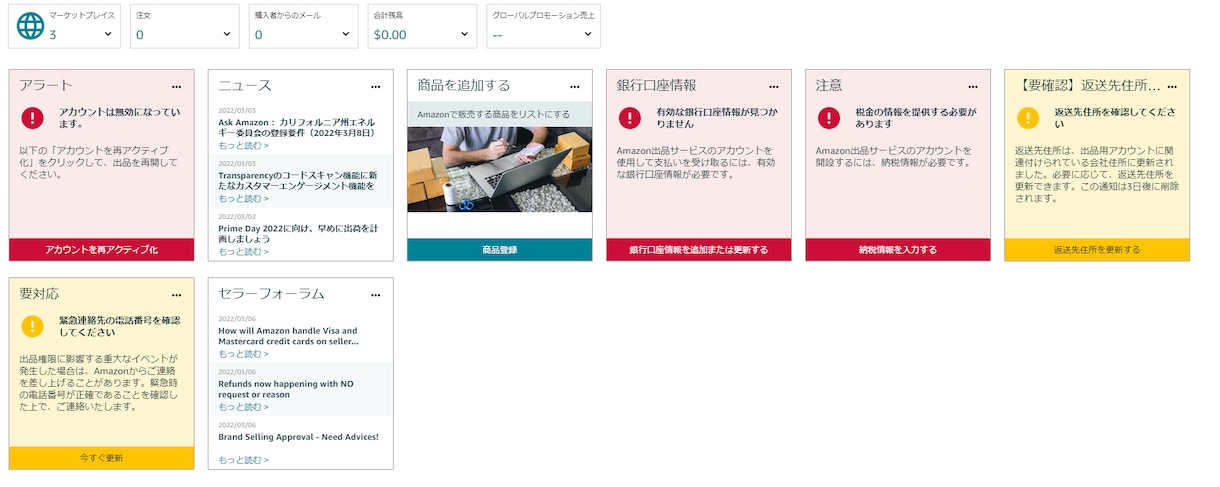The height and width of the screenshot is (487, 1220).
Task: Click the 商品登録 button
Action: (x=500, y=250)
